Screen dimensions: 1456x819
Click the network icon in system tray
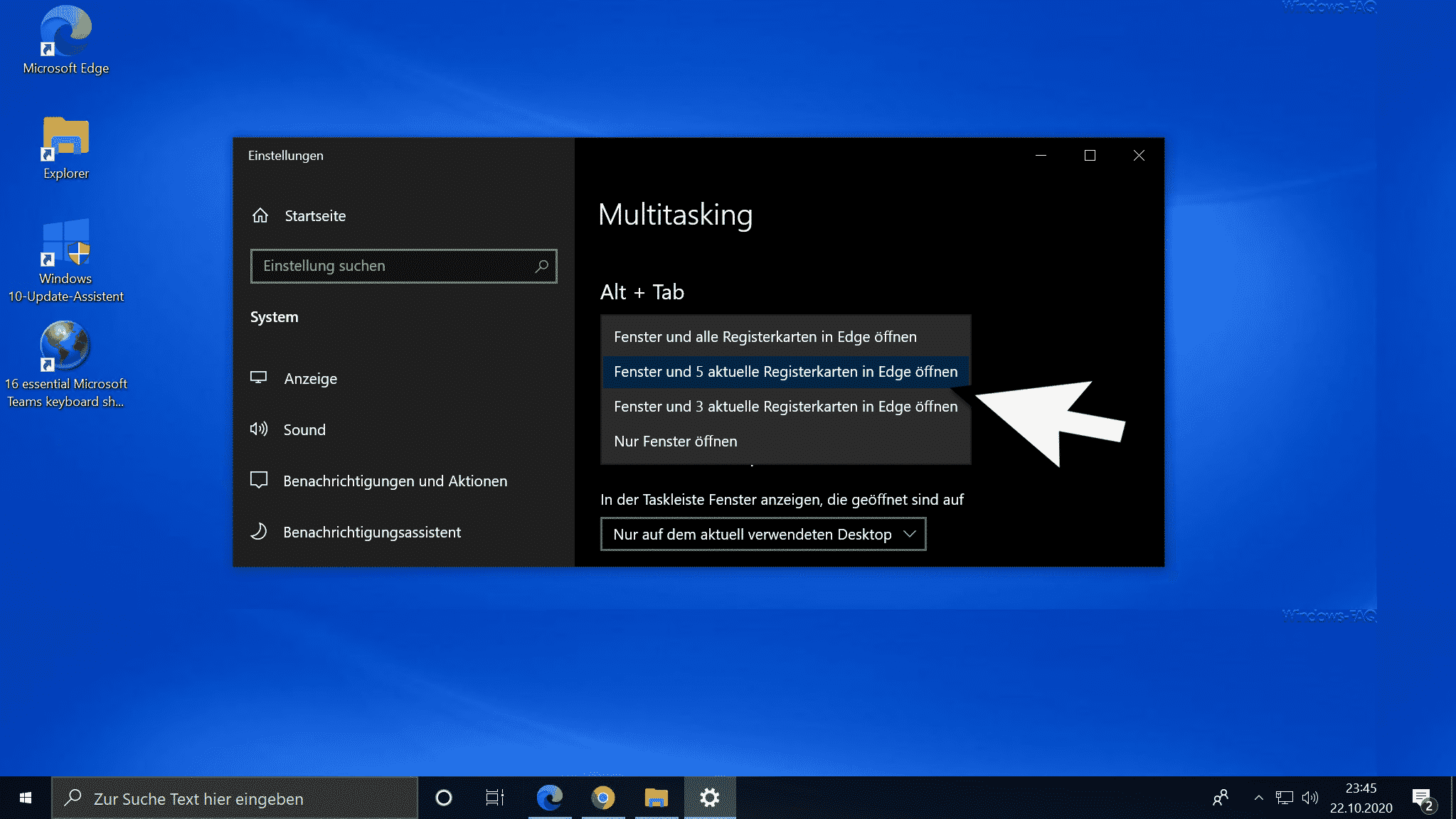pos(1285,798)
